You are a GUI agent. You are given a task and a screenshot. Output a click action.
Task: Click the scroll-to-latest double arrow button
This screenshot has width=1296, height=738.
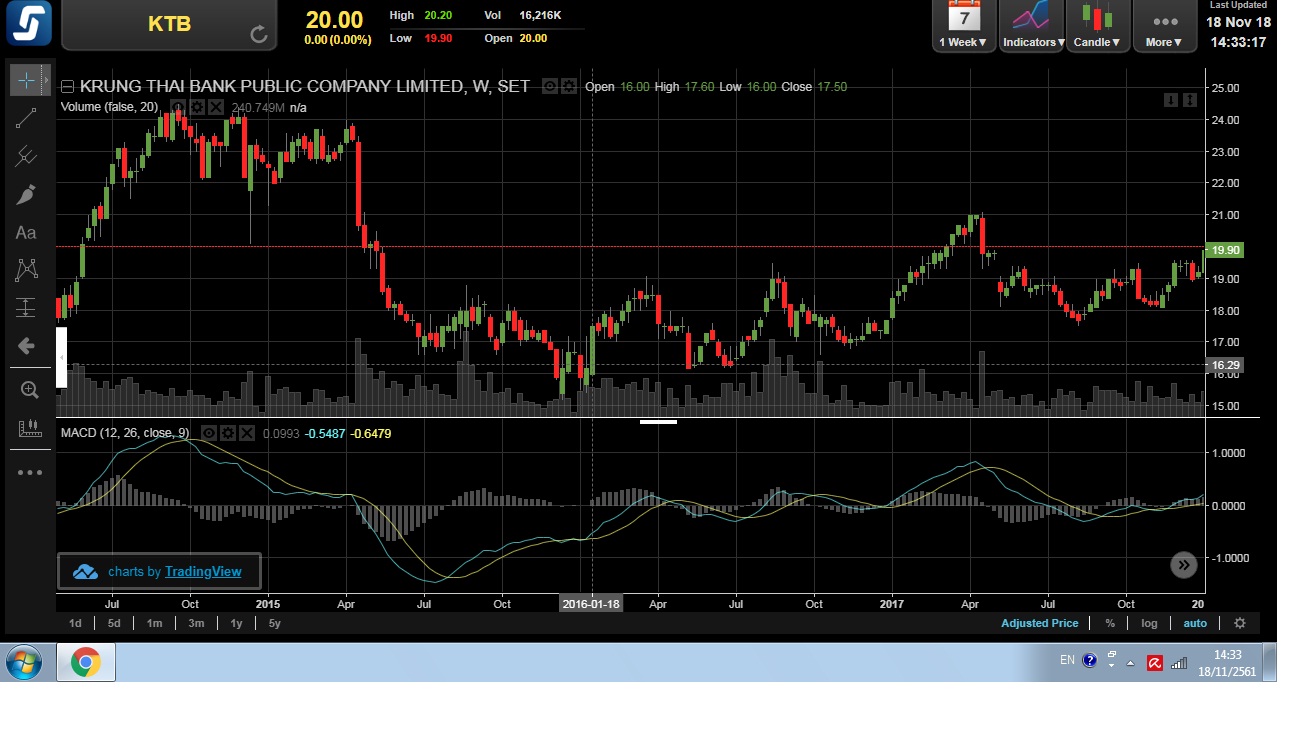(1183, 565)
